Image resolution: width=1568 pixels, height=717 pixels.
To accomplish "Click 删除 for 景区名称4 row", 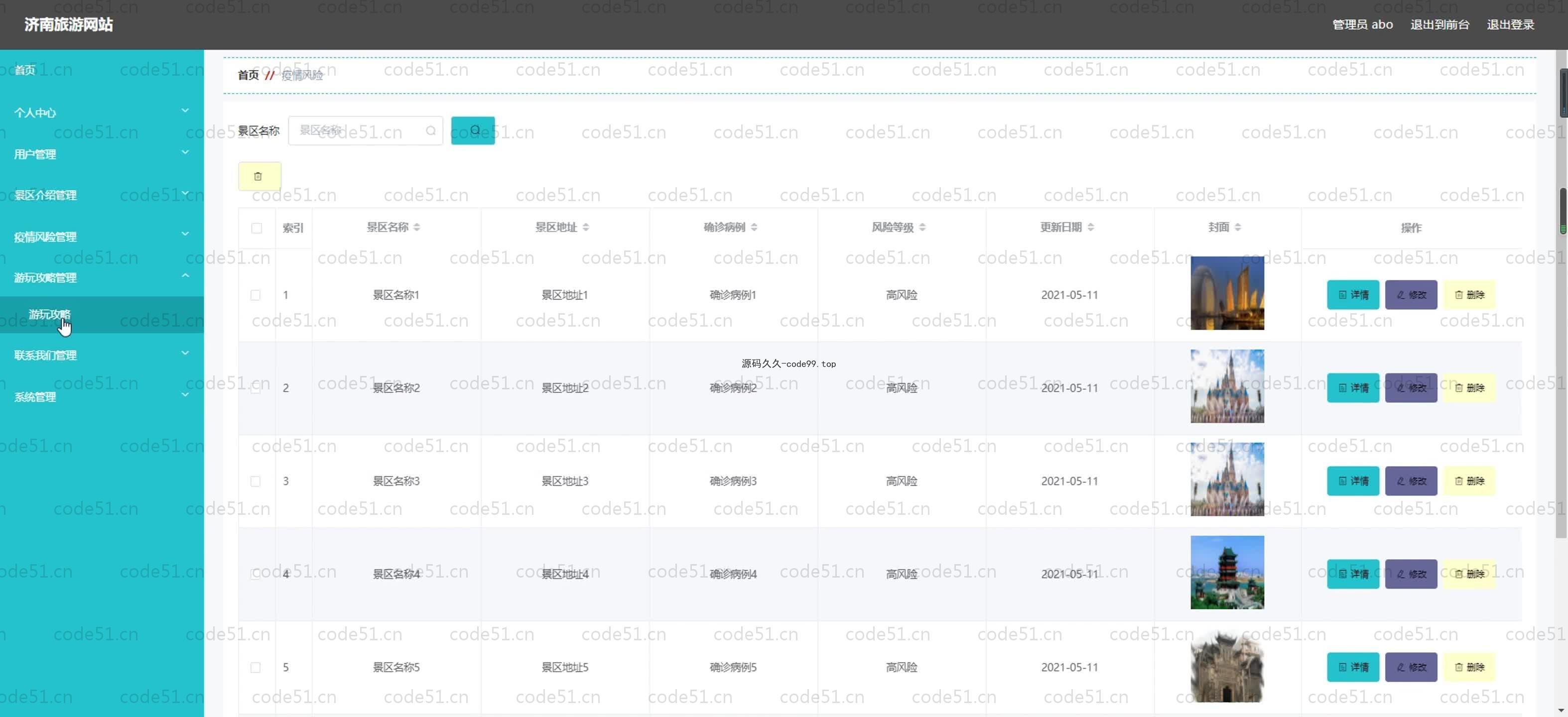I will (x=1469, y=574).
